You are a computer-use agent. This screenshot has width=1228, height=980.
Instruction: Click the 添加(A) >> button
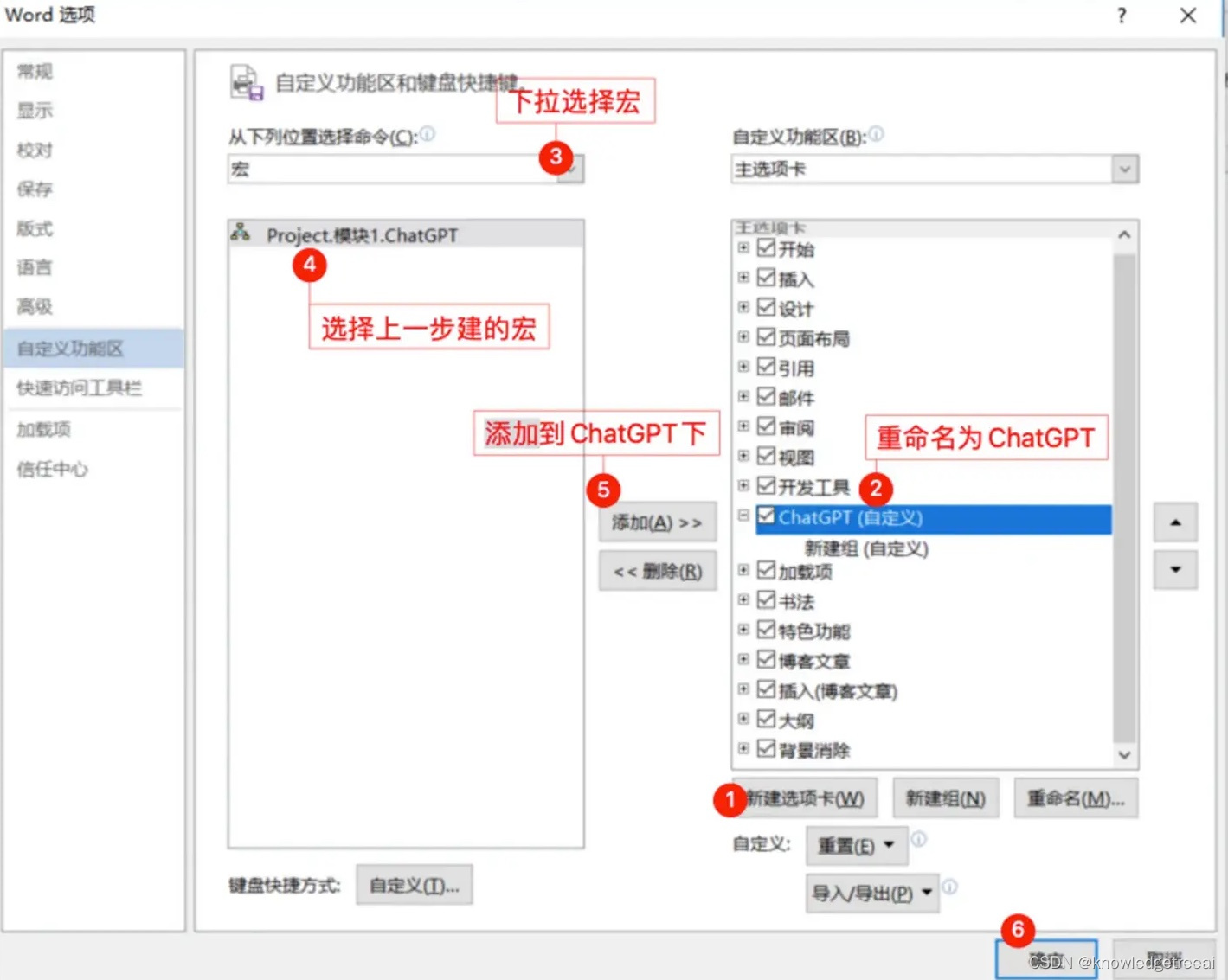point(658,522)
